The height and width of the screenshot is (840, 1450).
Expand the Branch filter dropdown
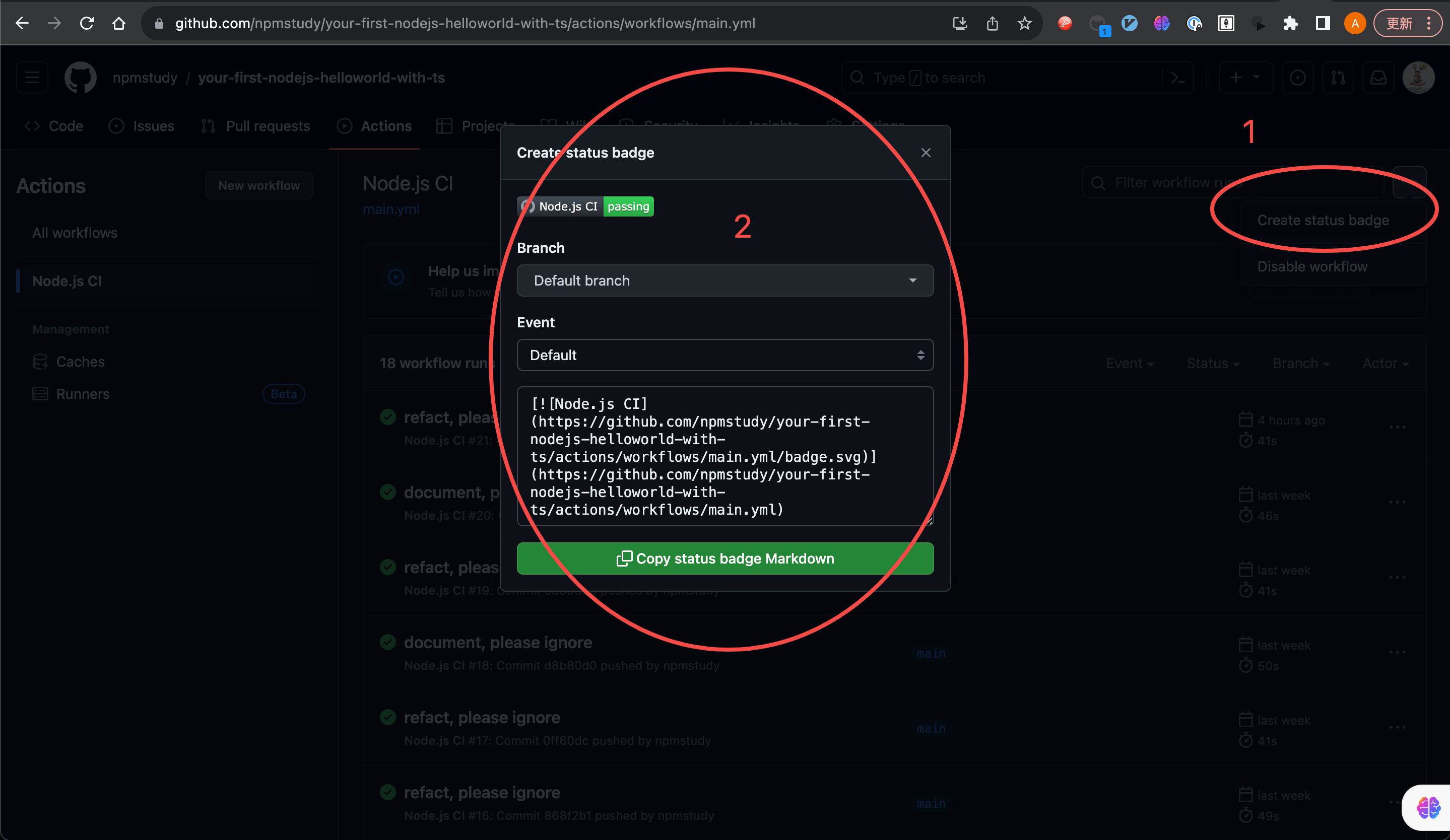point(1300,364)
